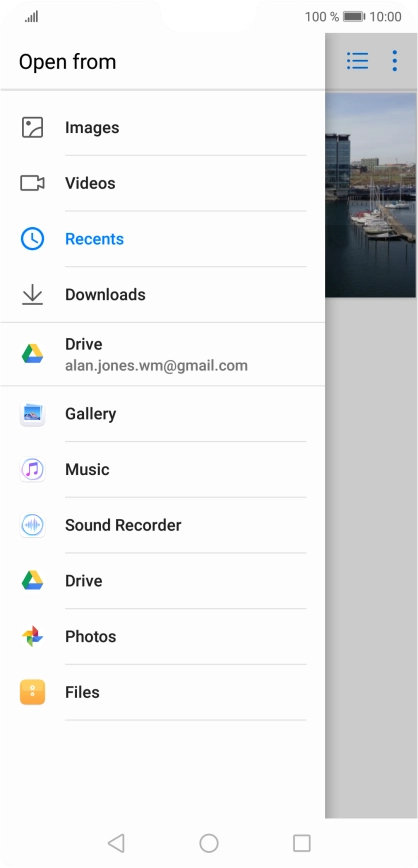
Task: Tap the Android home circle button
Action: coord(209,843)
